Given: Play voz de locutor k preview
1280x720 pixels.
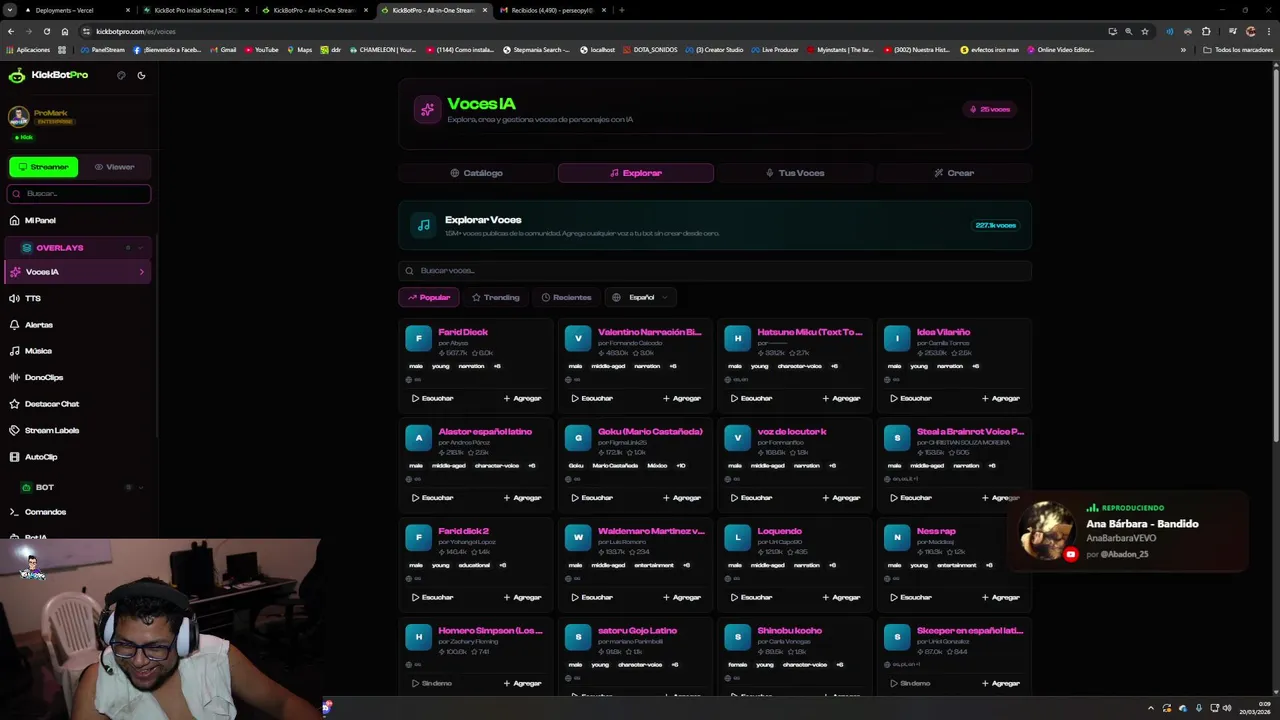Looking at the screenshot, I should 751,497.
